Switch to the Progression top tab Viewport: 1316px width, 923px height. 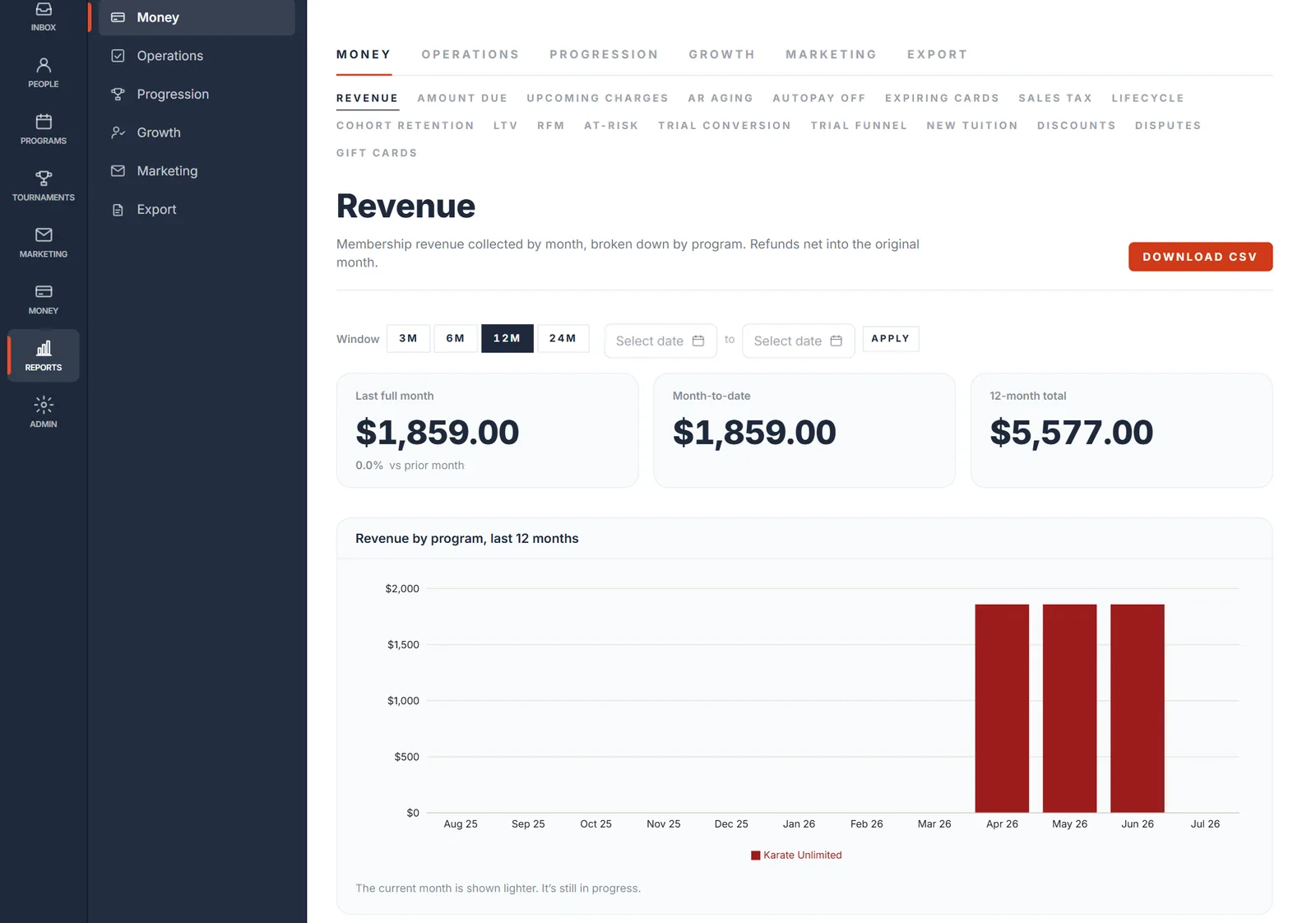point(604,54)
